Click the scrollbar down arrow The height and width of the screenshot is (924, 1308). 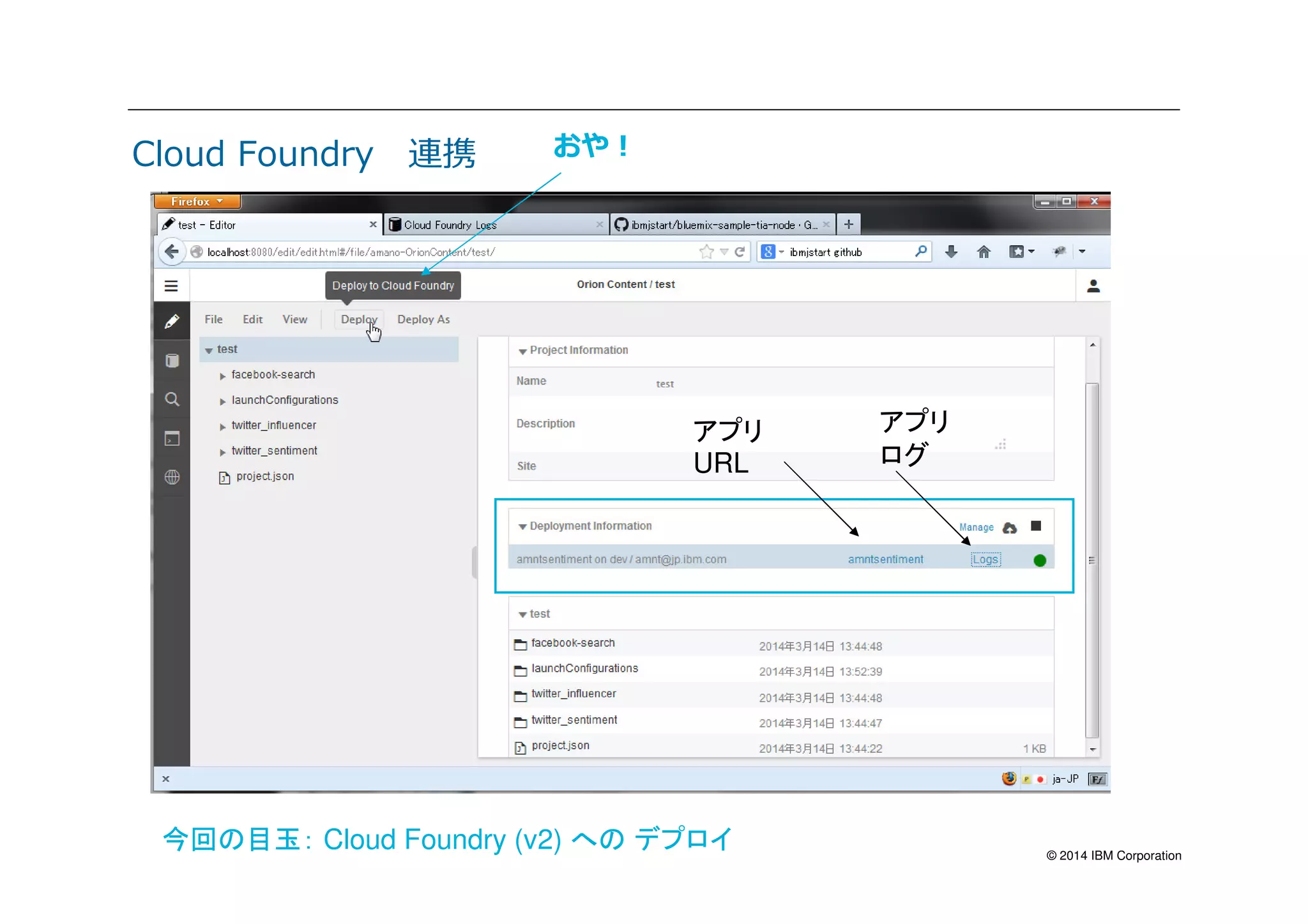1093,750
